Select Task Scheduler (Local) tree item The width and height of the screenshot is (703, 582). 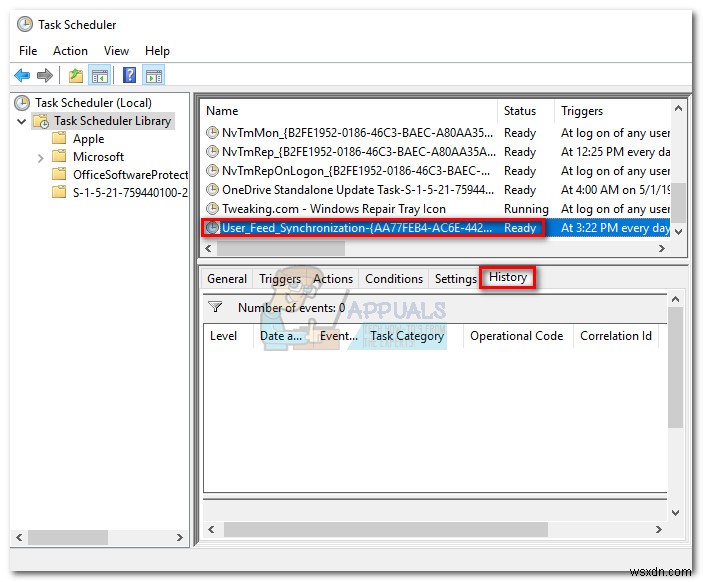(93, 103)
